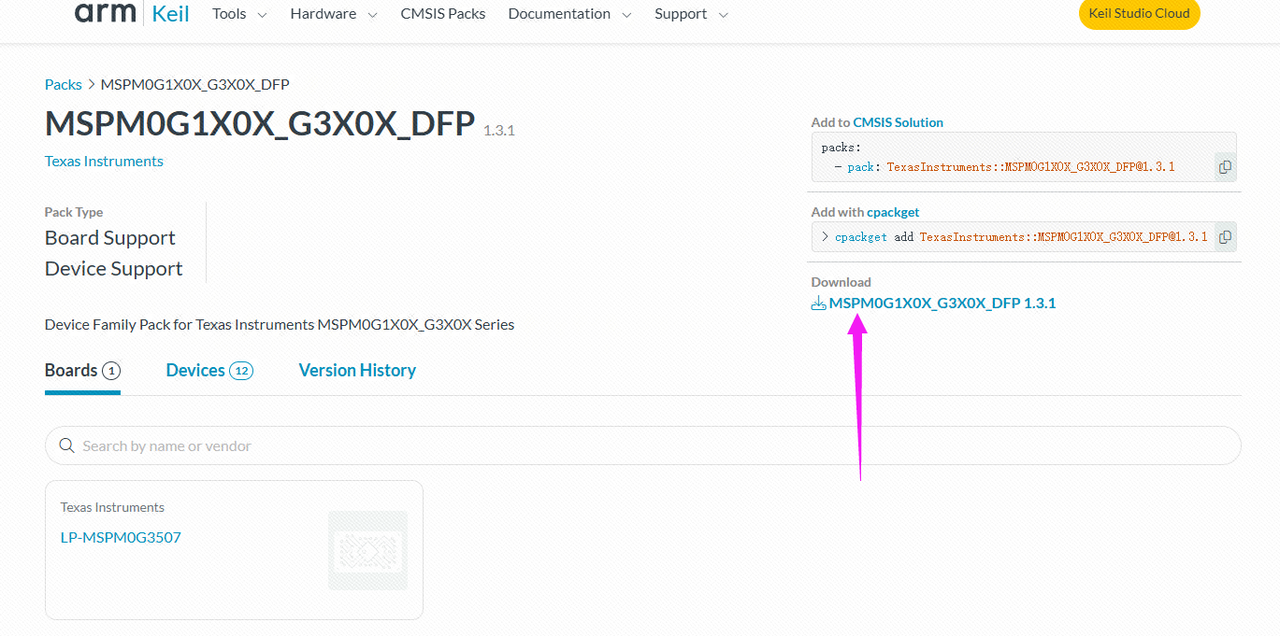Switch to the Boards tab
1280x636 pixels.
pos(83,371)
